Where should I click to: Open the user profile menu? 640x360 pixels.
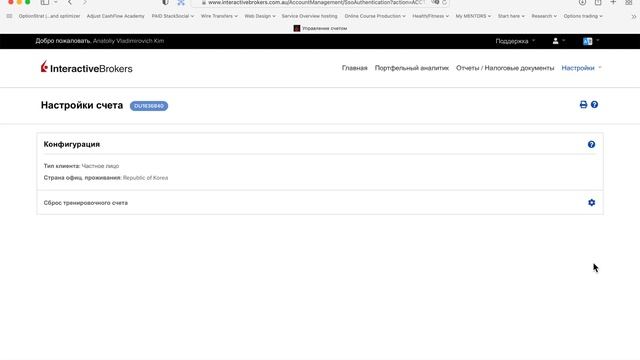coord(558,41)
